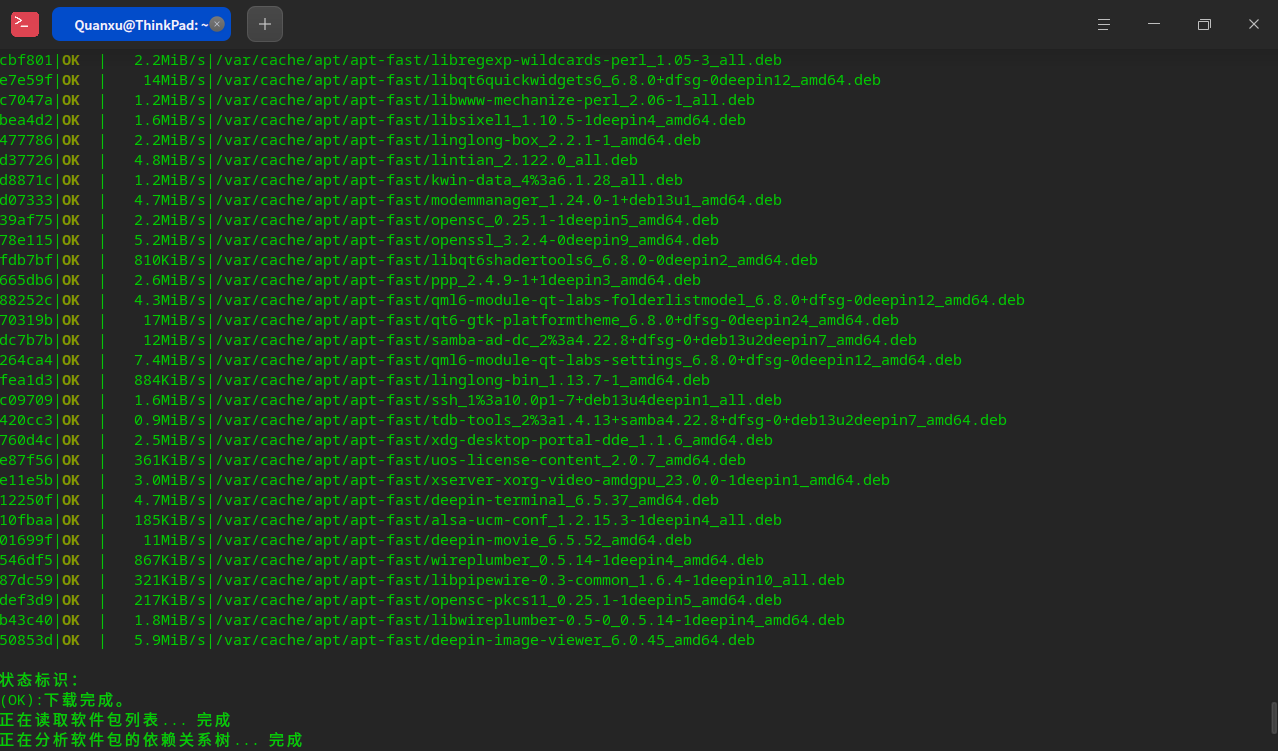The width and height of the screenshot is (1278, 751).
Task: Click the libpipewire-0.3-common package path
Action: coord(530,580)
